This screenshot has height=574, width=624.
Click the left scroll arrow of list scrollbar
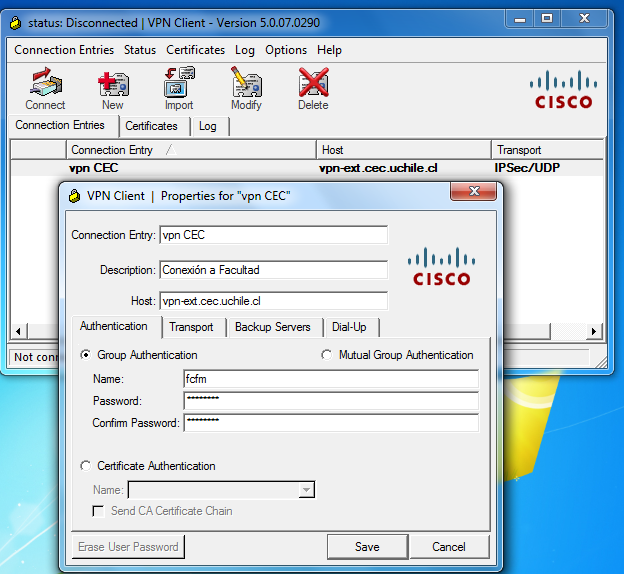click(18, 331)
